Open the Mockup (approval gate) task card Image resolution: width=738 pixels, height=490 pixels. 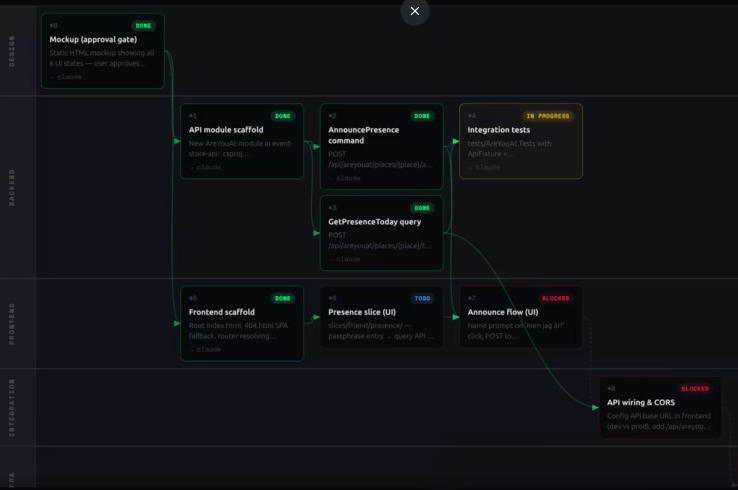(x=102, y=52)
